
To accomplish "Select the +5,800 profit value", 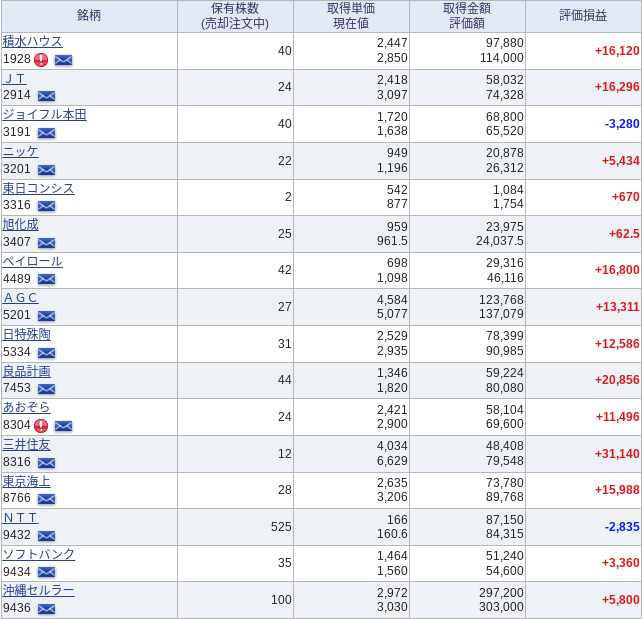I will [x=621, y=600].
